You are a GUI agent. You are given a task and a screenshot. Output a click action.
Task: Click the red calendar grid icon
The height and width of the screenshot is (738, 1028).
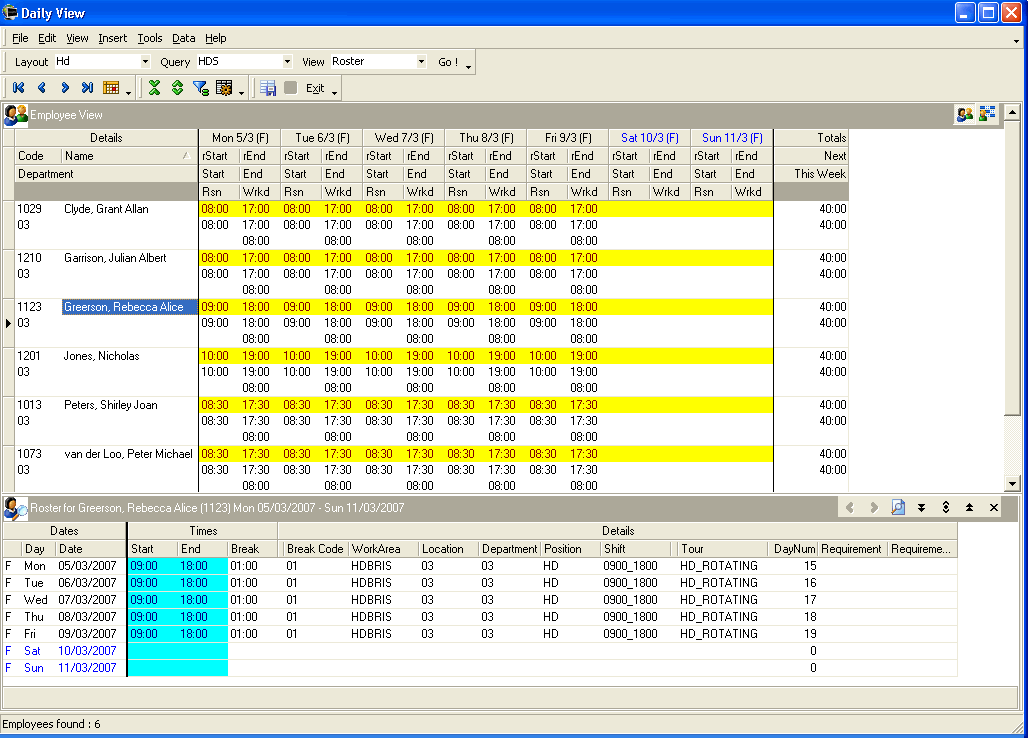tap(112, 88)
